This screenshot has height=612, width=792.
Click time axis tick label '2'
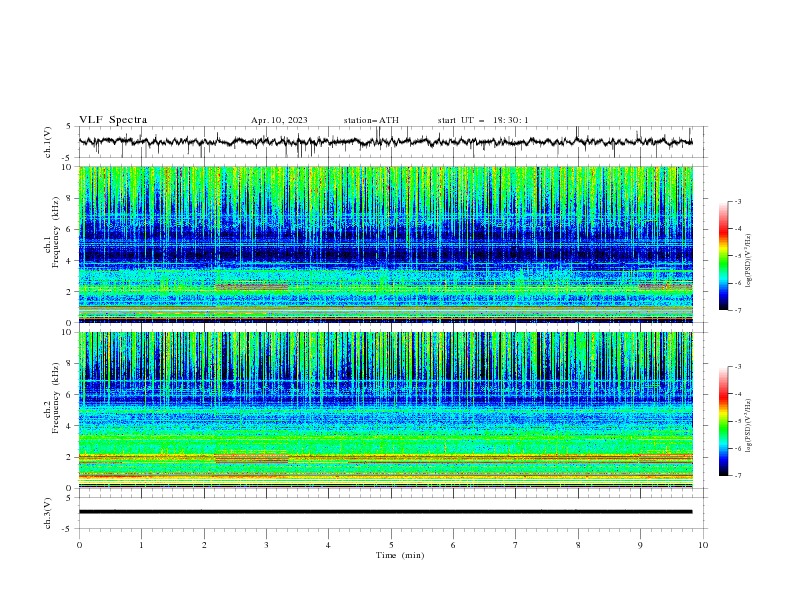pyautogui.click(x=204, y=545)
